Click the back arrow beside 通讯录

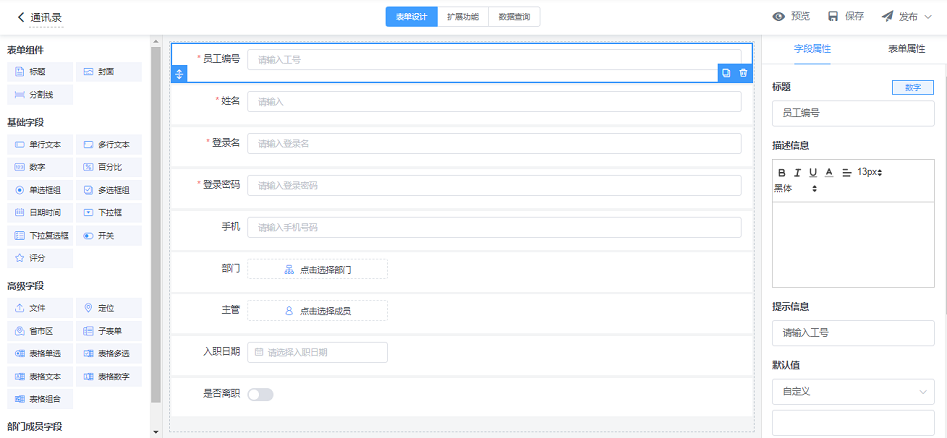point(21,17)
